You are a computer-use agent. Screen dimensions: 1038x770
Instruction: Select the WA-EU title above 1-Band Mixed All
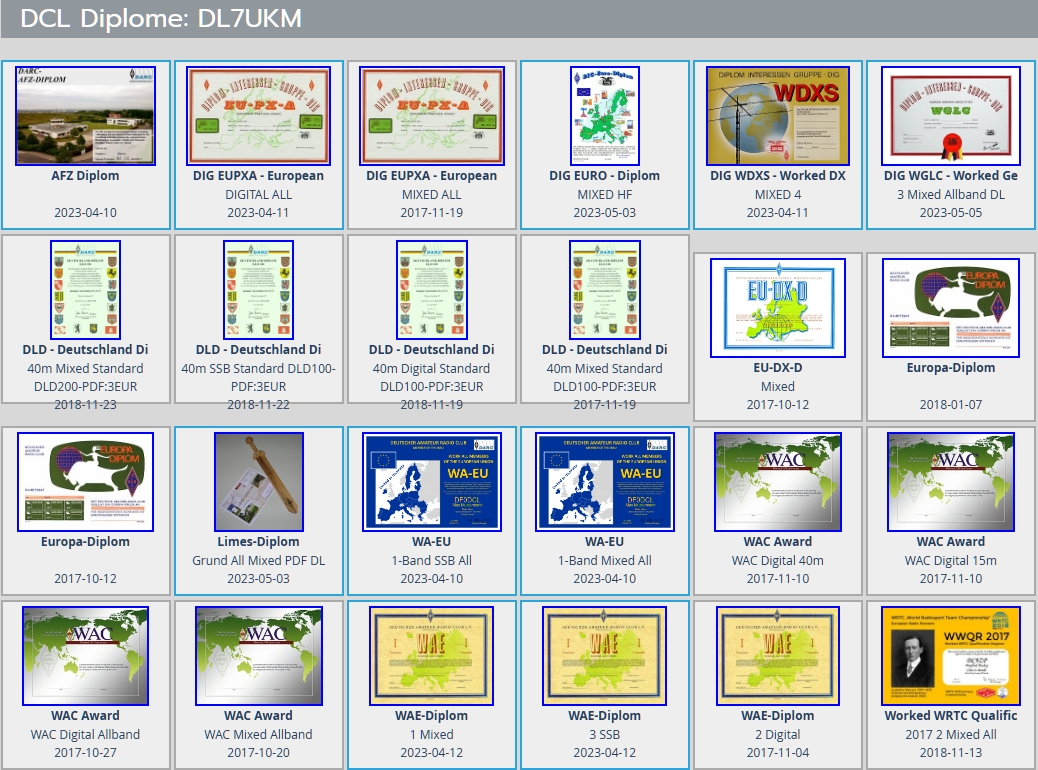(x=604, y=542)
